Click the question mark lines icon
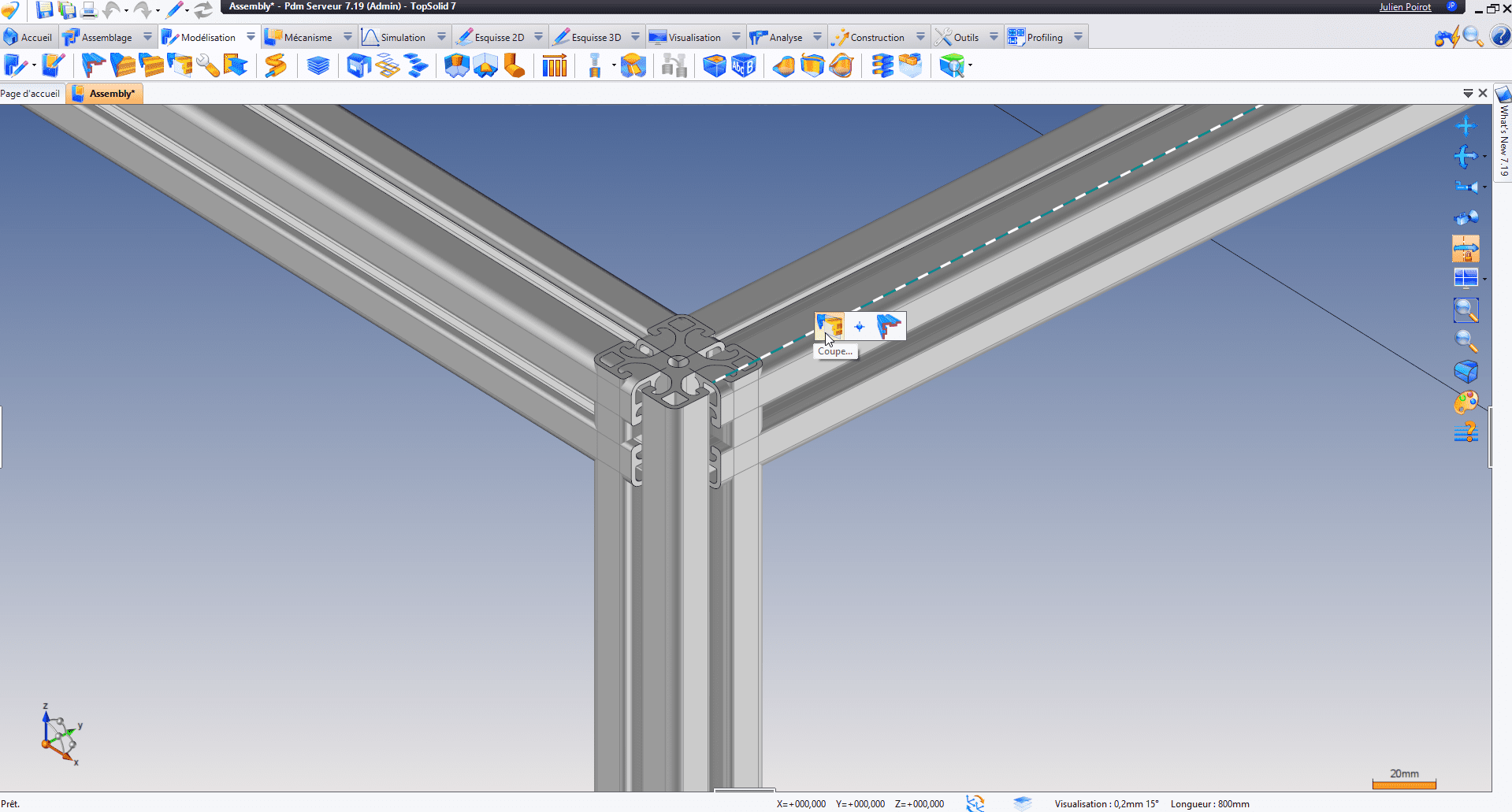The height and width of the screenshot is (812, 1512). [x=1466, y=432]
